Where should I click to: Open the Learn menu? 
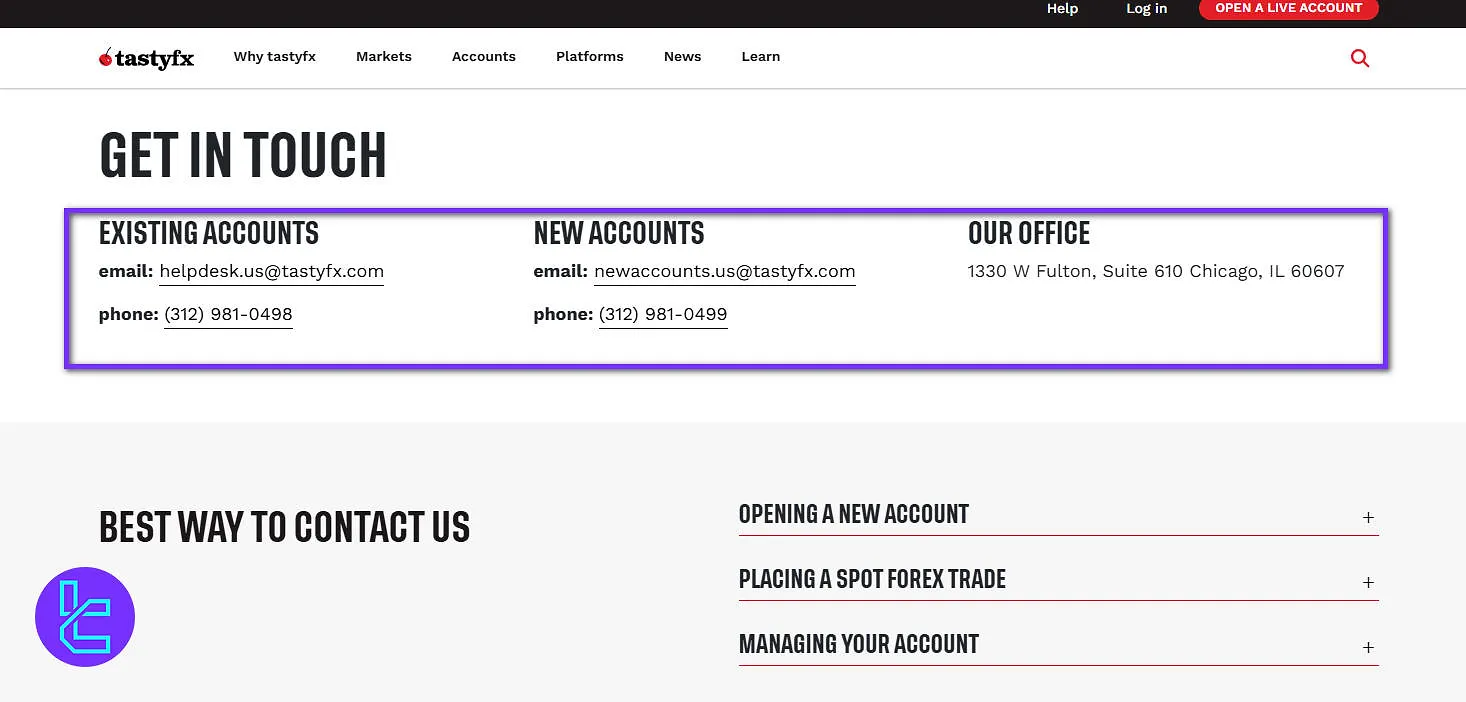(x=761, y=57)
